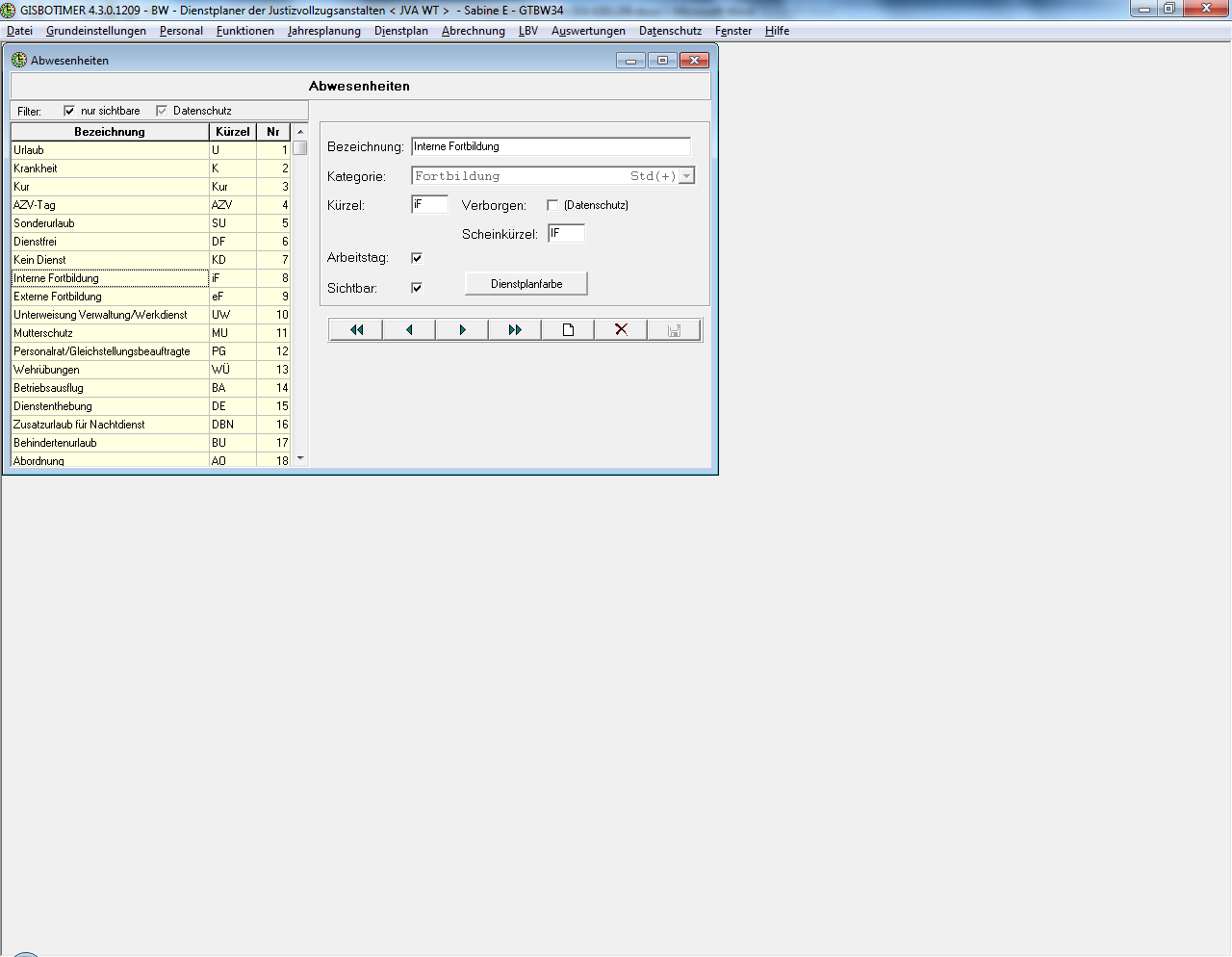Click Abwesenheiten window title icon

pyautogui.click(x=19, y=60)
